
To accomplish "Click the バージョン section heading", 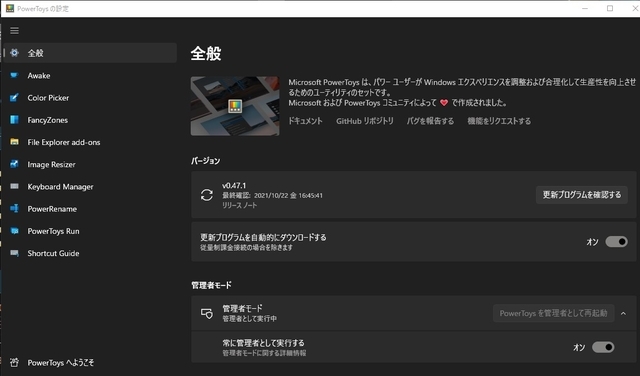I will click(x=206, y=161).
